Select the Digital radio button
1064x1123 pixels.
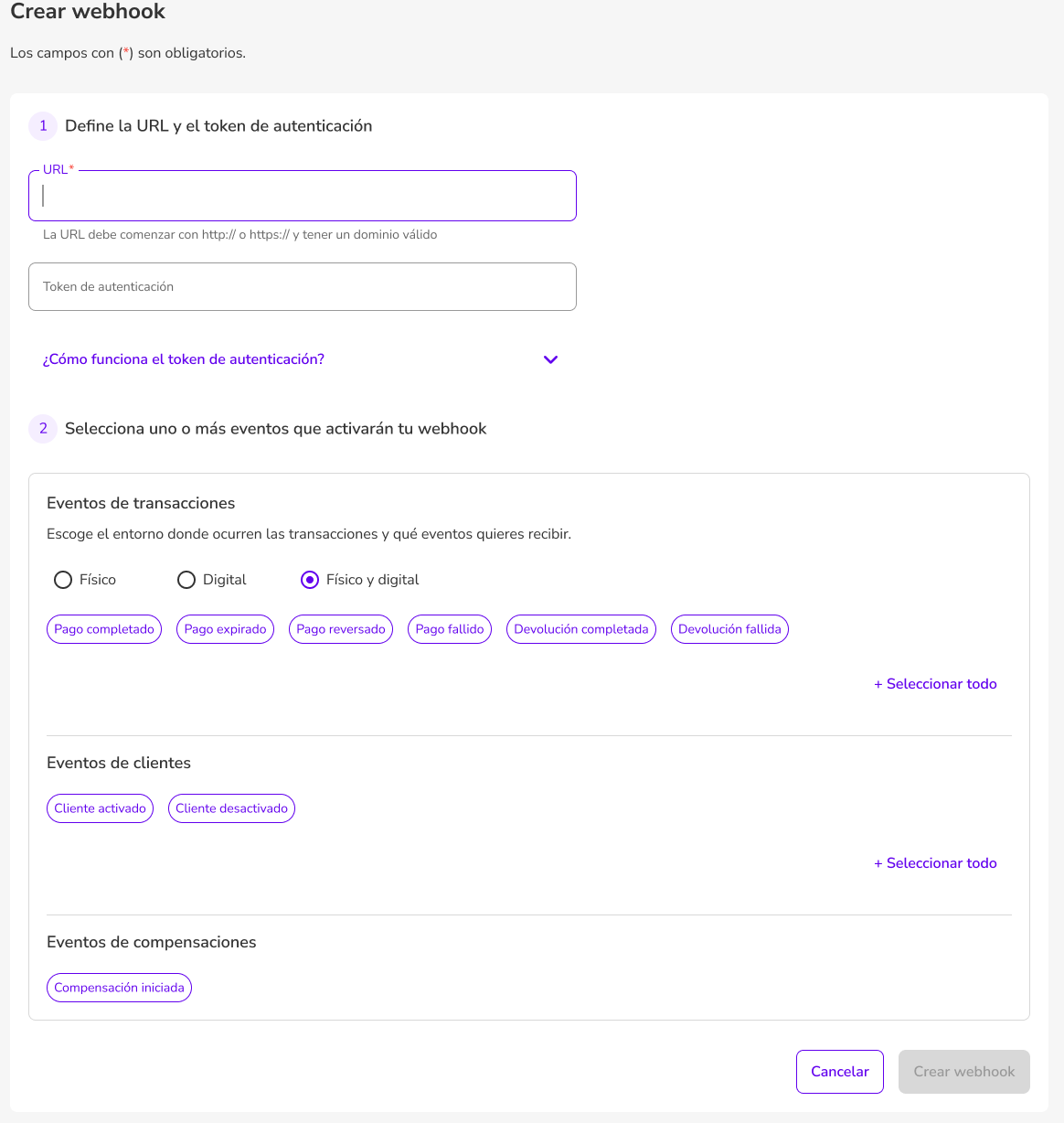[186, 580]
